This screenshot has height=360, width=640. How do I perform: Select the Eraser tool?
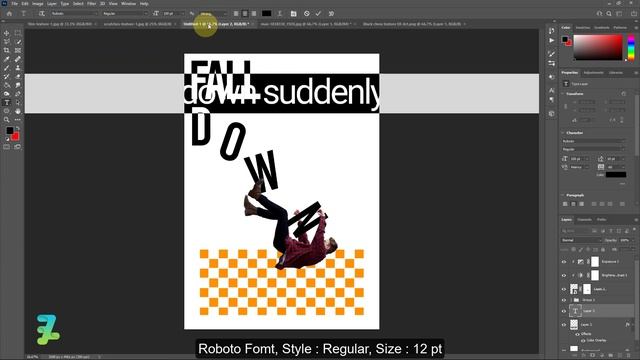coord(18,76)
